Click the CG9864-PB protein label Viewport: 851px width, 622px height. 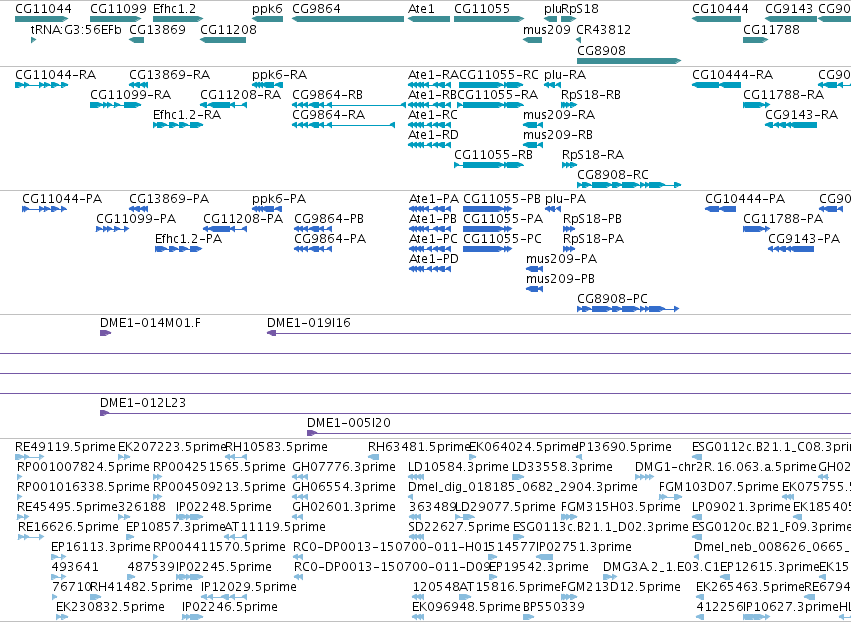click(x=329, y=219)
